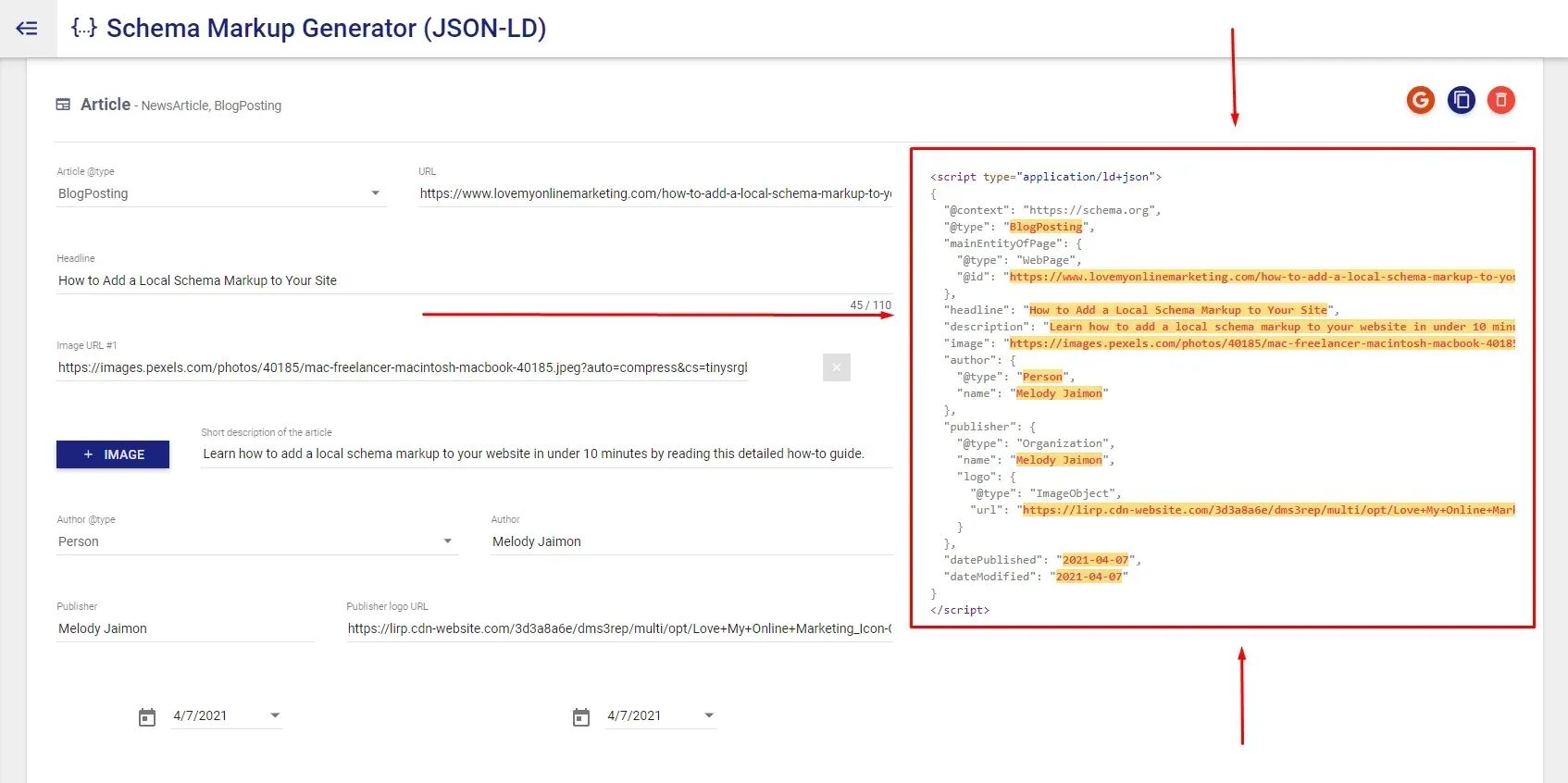1568x783 pixels.
Task: Reset the form with the red trash icon
Action: click(1500, 100)
